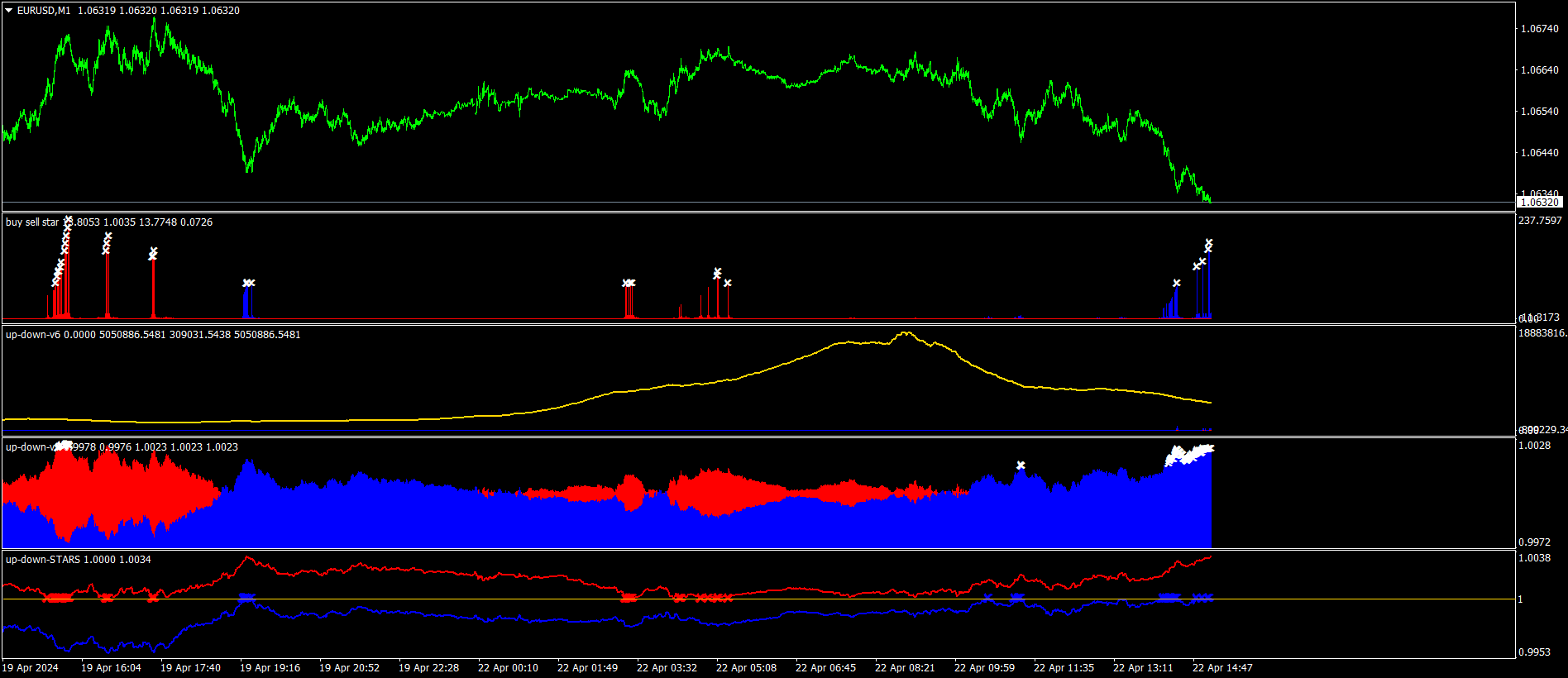Select the 'buy sell star' indicator label
Viewport: 1568px width, 678px height.
pyautogui.click(x=32, y=222)
